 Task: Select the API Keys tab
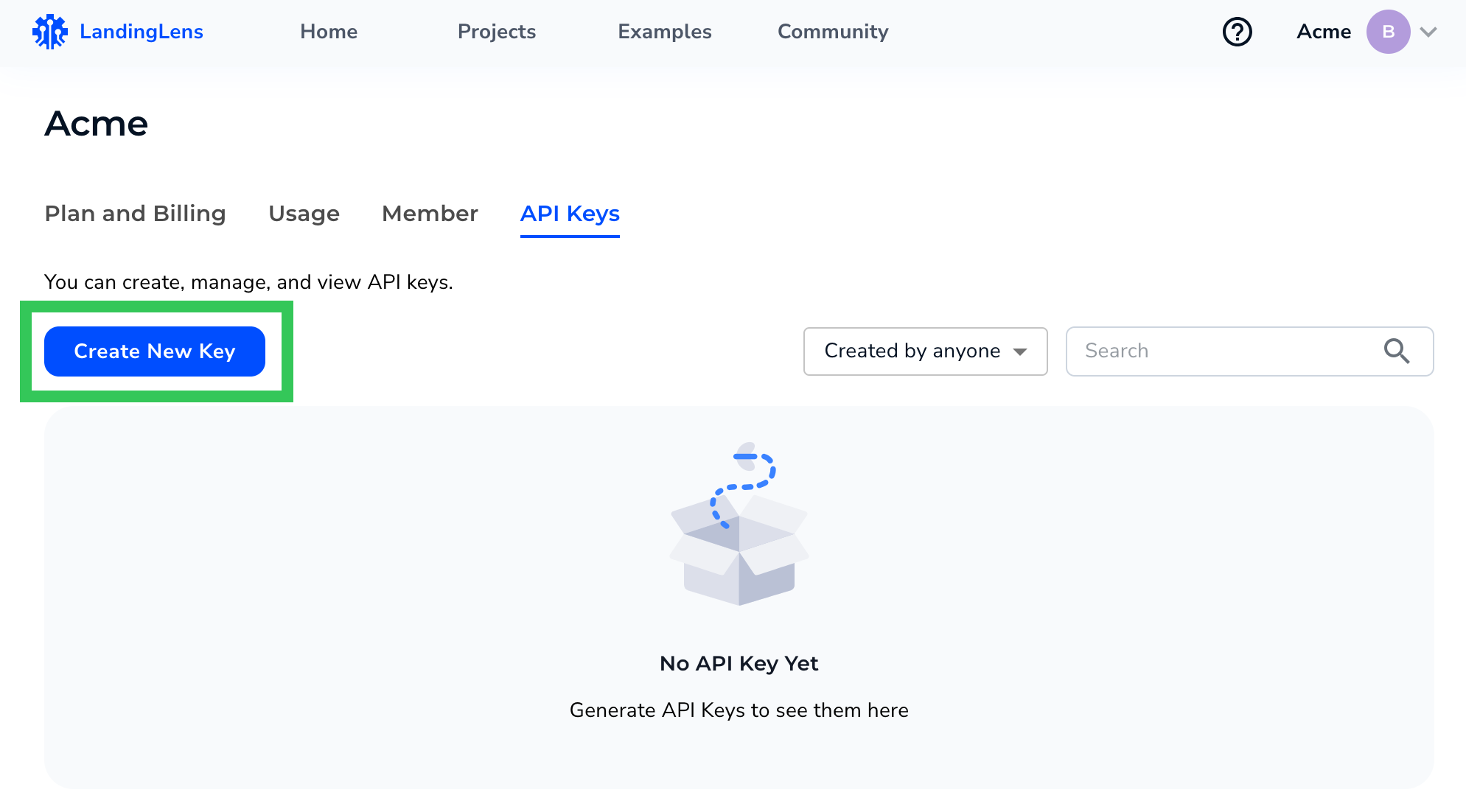pos(570,214)
